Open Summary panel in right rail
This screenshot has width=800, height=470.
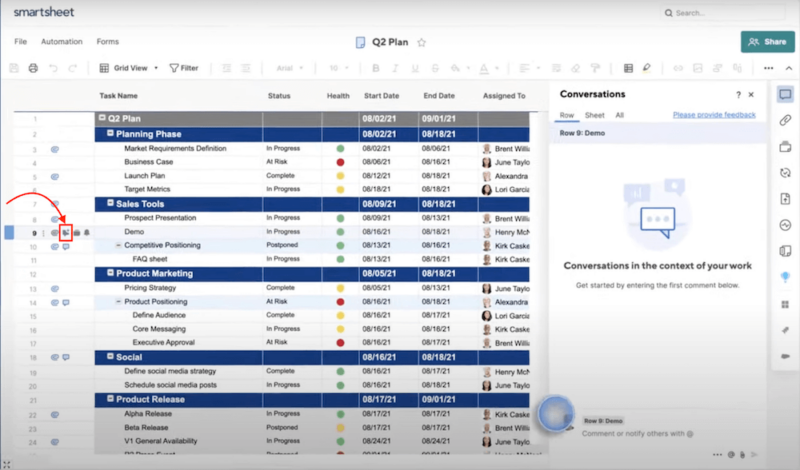pyautogui.click(x=785, y=251)
